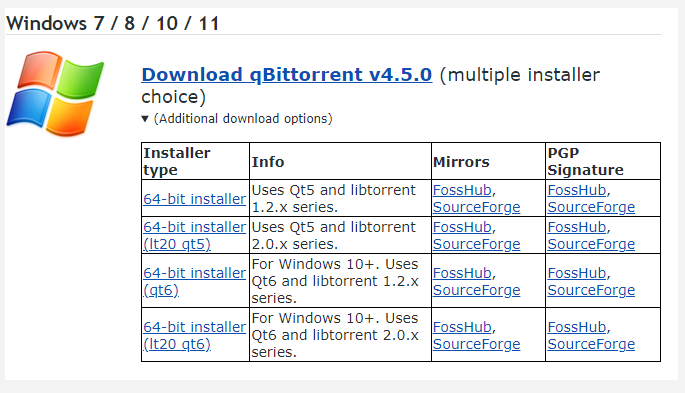Open SourceForge PGP signature for qt6 row
The height and width of the screenshot is (393, 685).
click(592, 290)
